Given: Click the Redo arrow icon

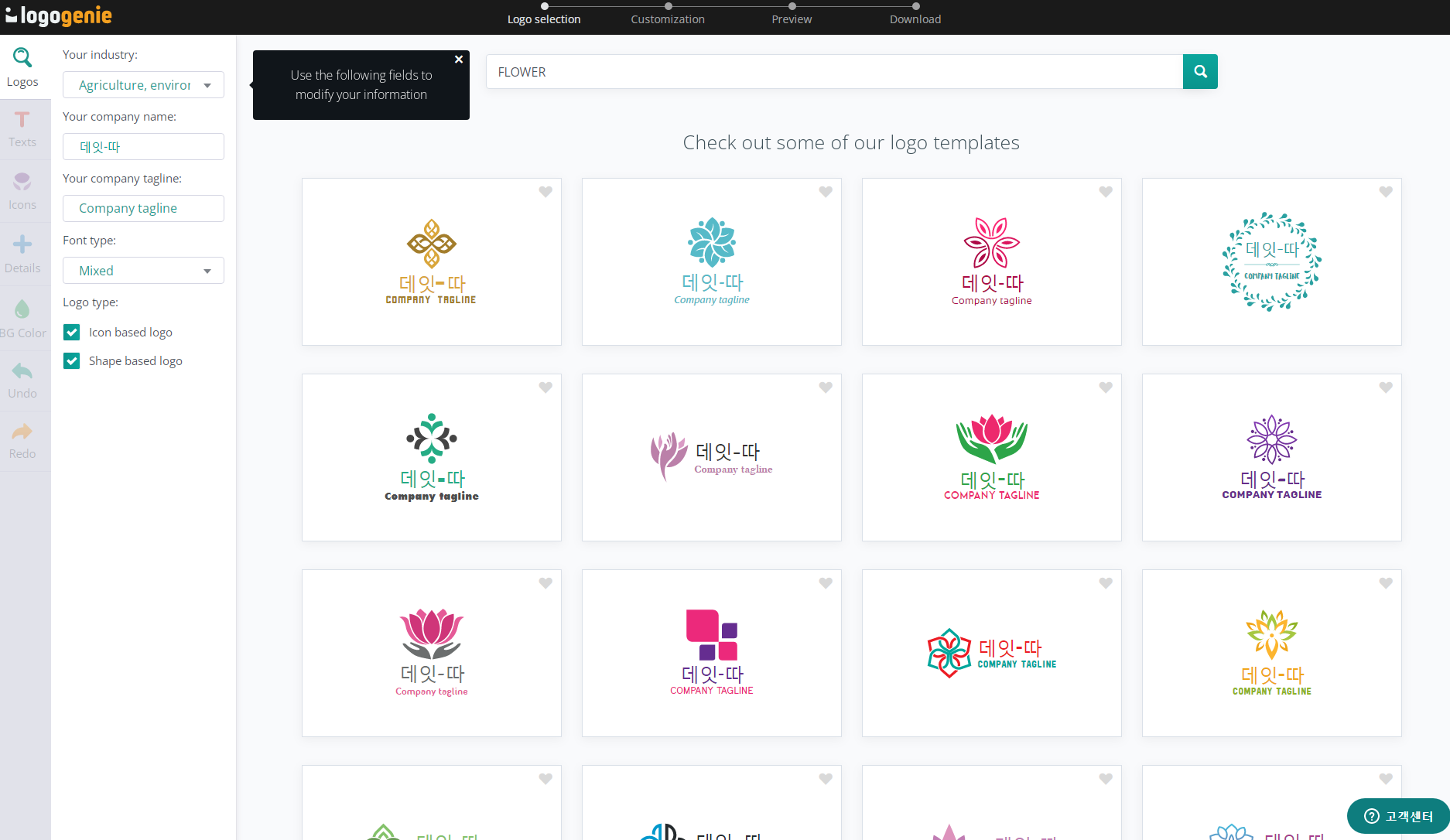Looking at the screenshot, I should click(x=22, y=432).
